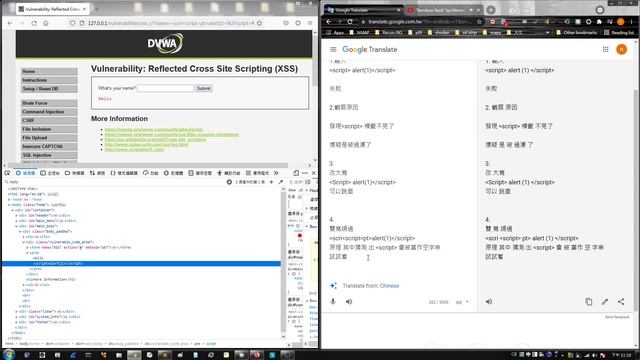Go to Firefox home page
Screen dimensions: 640x360
pos(46,23)
